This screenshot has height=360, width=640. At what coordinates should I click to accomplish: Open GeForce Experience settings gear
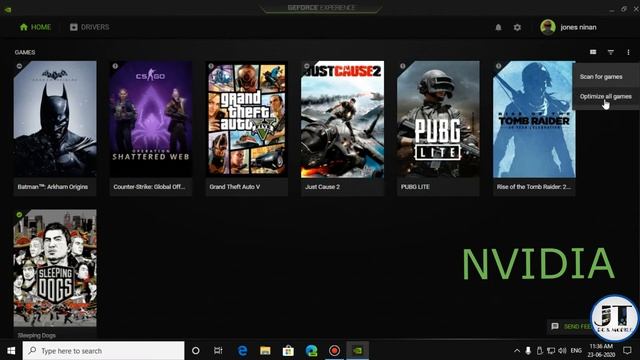point(517,27)
